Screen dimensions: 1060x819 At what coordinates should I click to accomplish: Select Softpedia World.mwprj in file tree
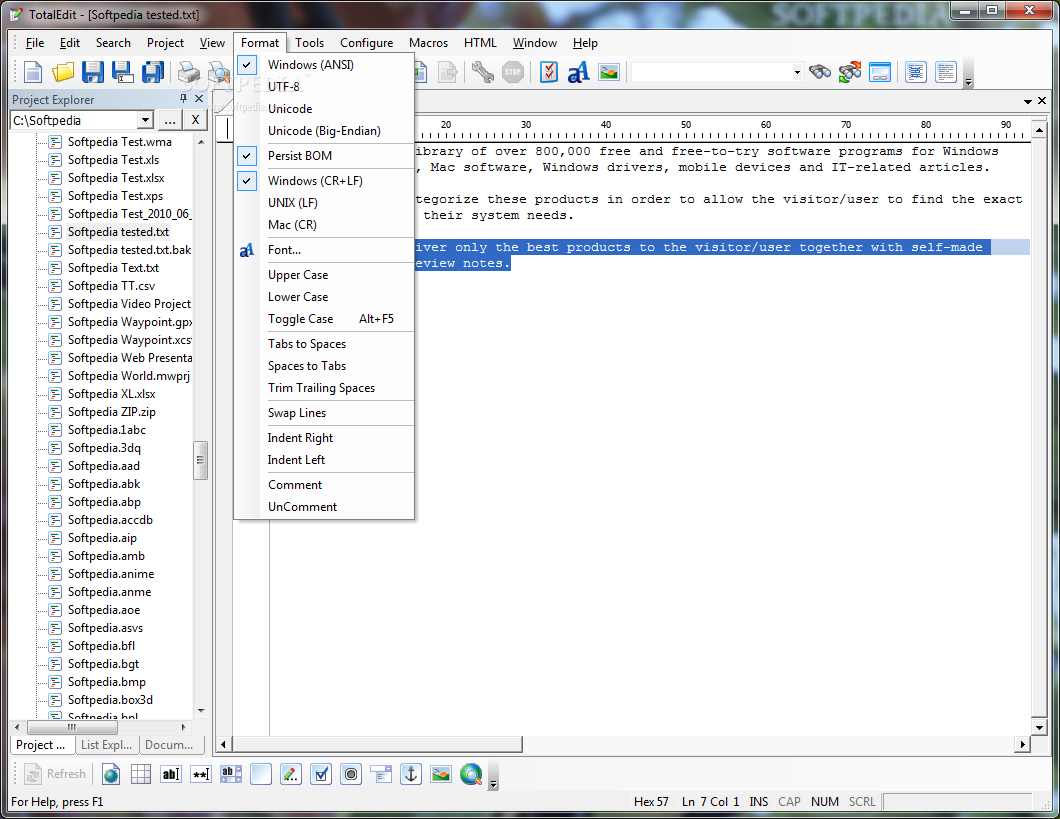(x=128, y=376)
